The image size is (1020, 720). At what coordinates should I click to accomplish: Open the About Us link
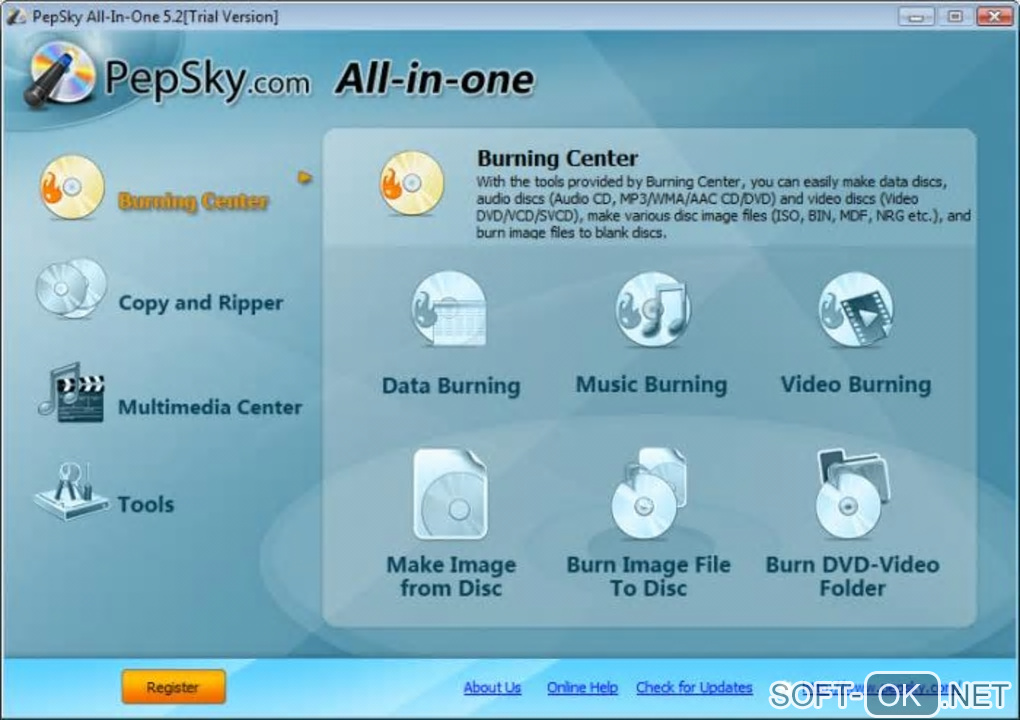tap(492, 687)
